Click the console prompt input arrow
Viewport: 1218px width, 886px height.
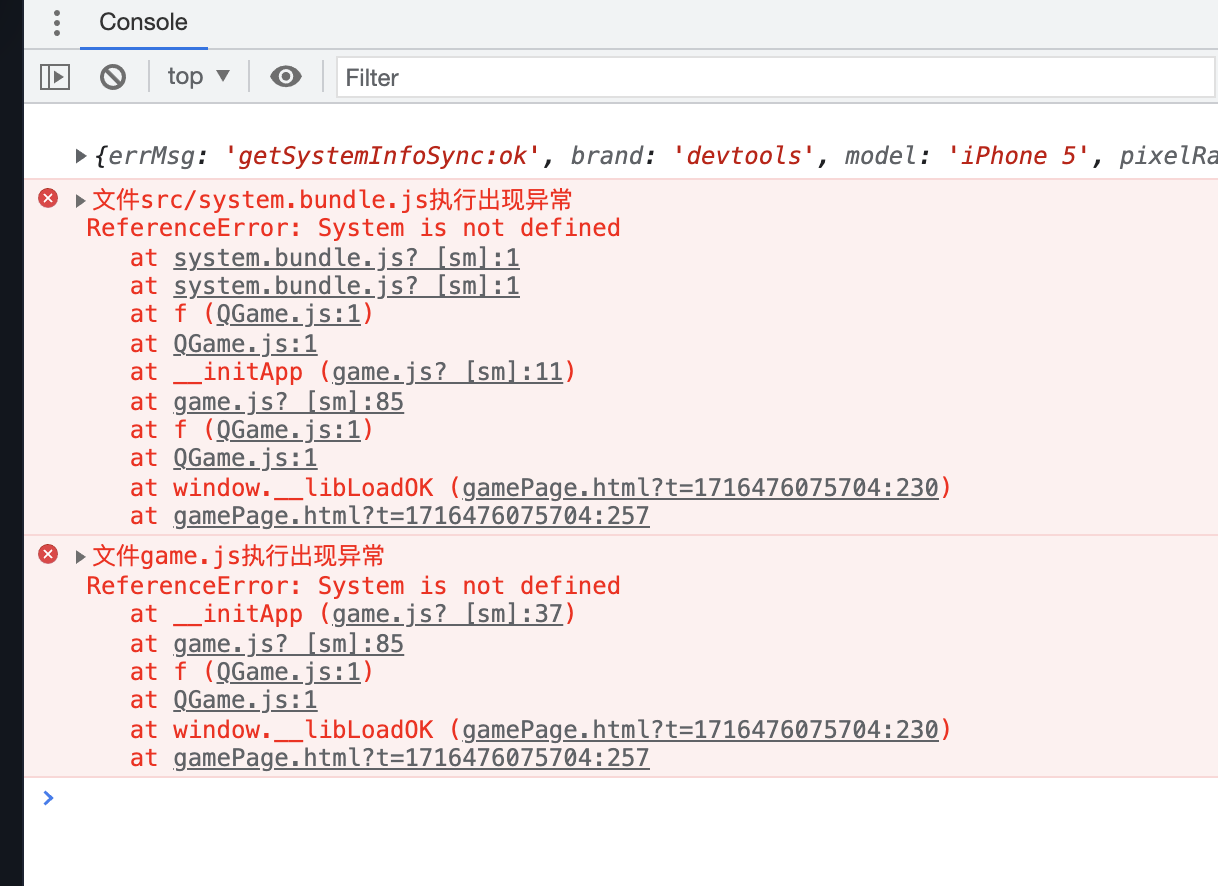[48, 798]
